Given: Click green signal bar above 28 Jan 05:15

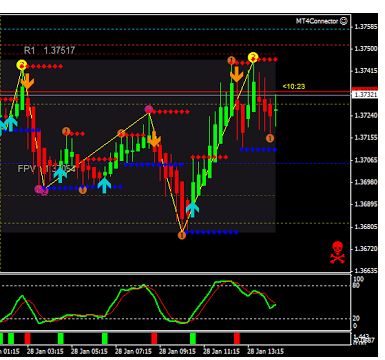Looking at the screenshot, I should (x=105, y=338).
